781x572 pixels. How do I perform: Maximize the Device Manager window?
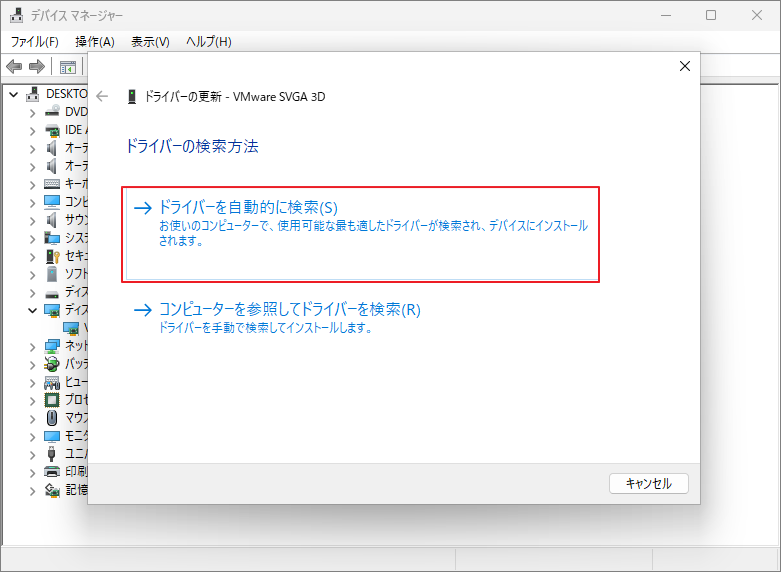pyautogui.click(x=711, y=15)
